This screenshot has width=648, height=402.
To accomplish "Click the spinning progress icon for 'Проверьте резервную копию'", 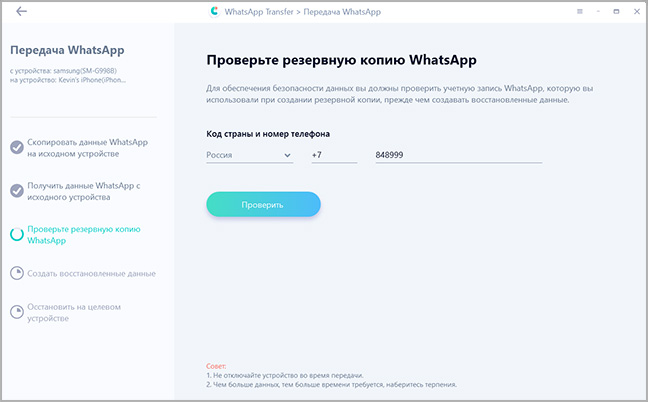I will point(17,234).
